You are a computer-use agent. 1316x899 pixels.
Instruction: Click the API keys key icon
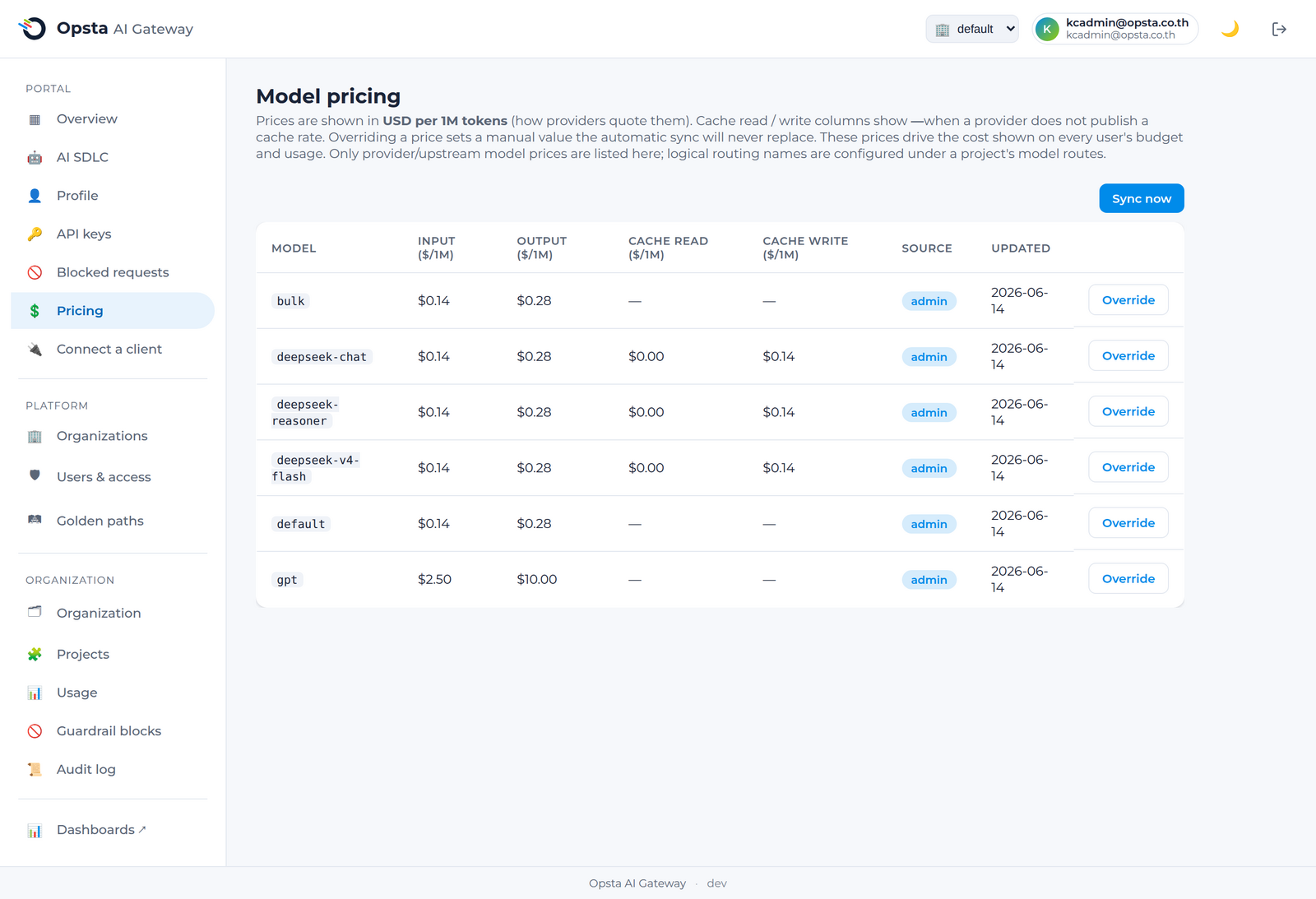pos(35,234)
